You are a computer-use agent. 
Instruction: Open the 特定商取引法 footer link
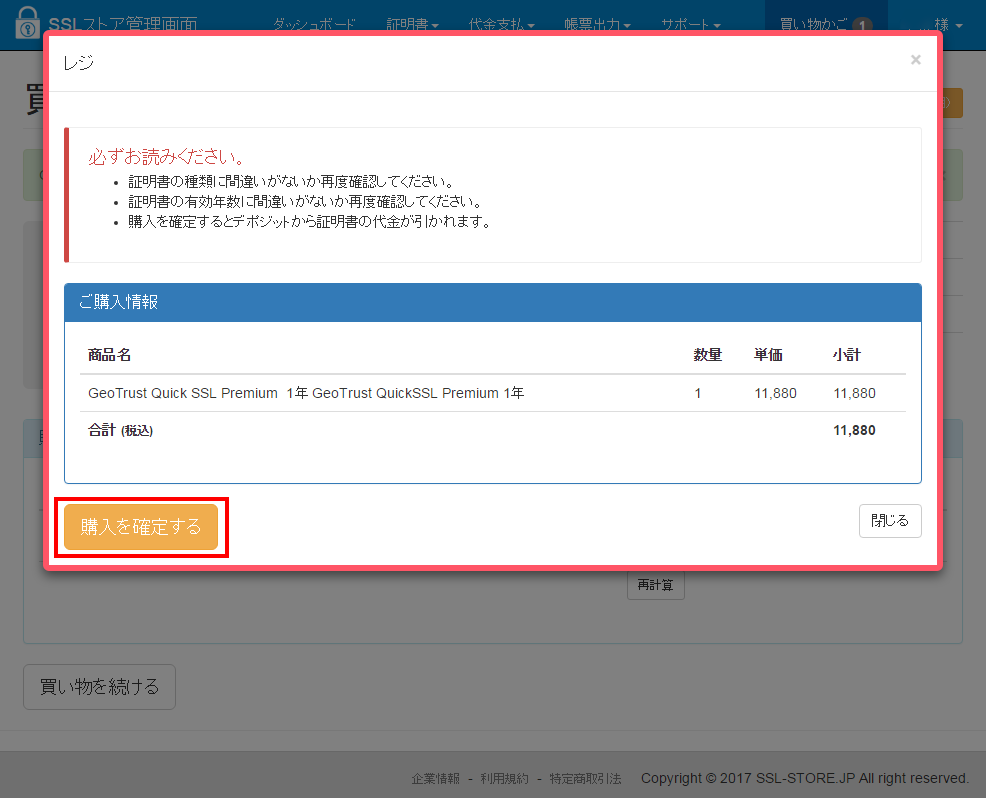click(x=585, y=779)
